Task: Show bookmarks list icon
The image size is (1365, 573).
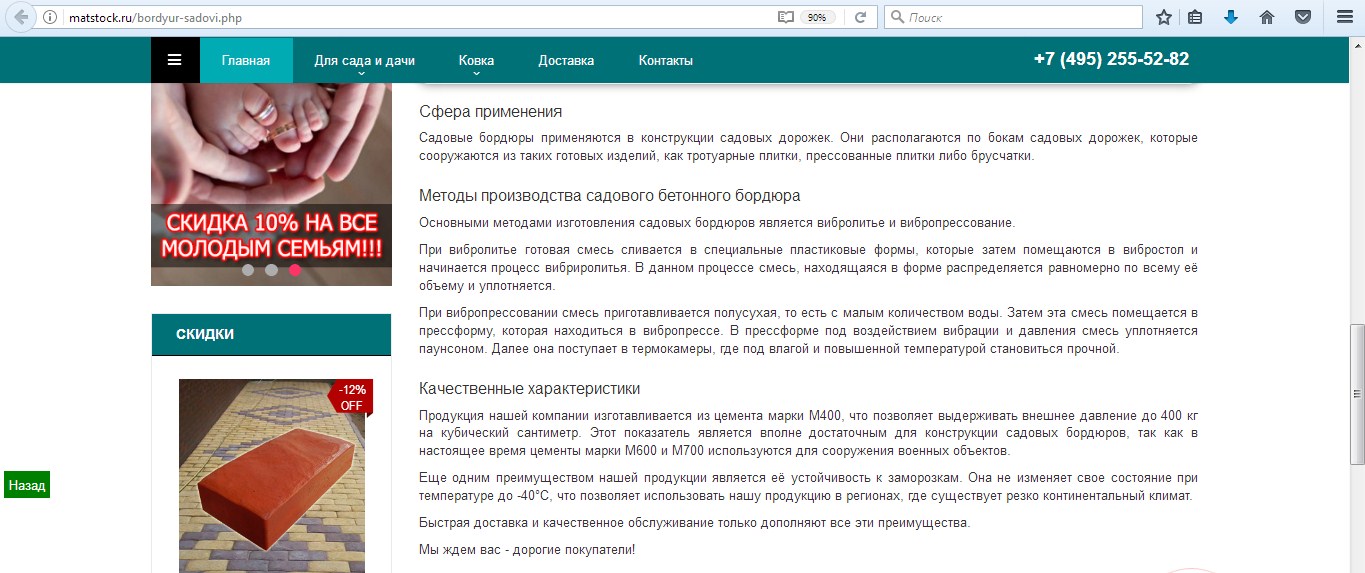Action: [x=1195, y=17]
